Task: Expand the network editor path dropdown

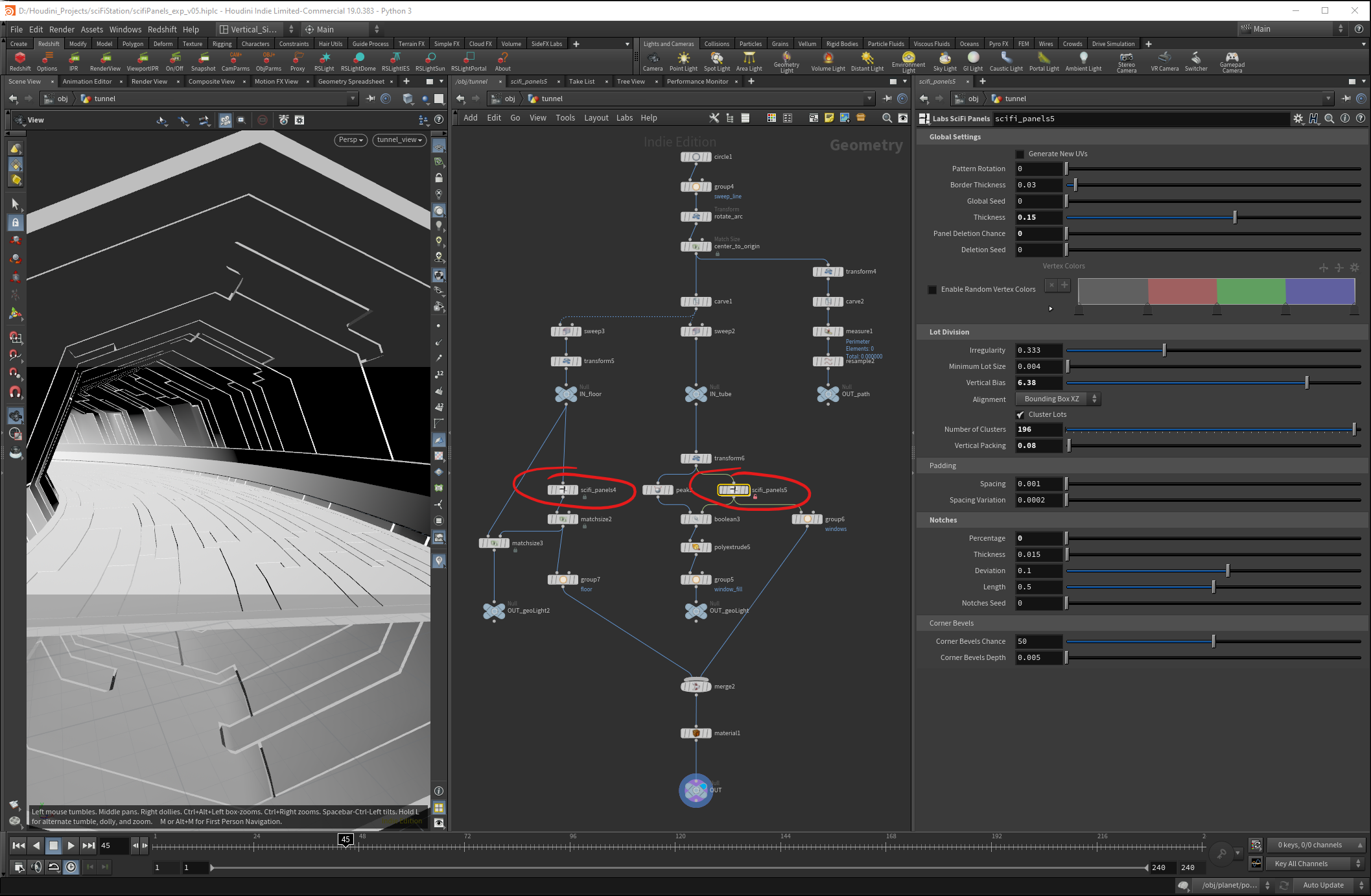Action: (x=869, y=99)
